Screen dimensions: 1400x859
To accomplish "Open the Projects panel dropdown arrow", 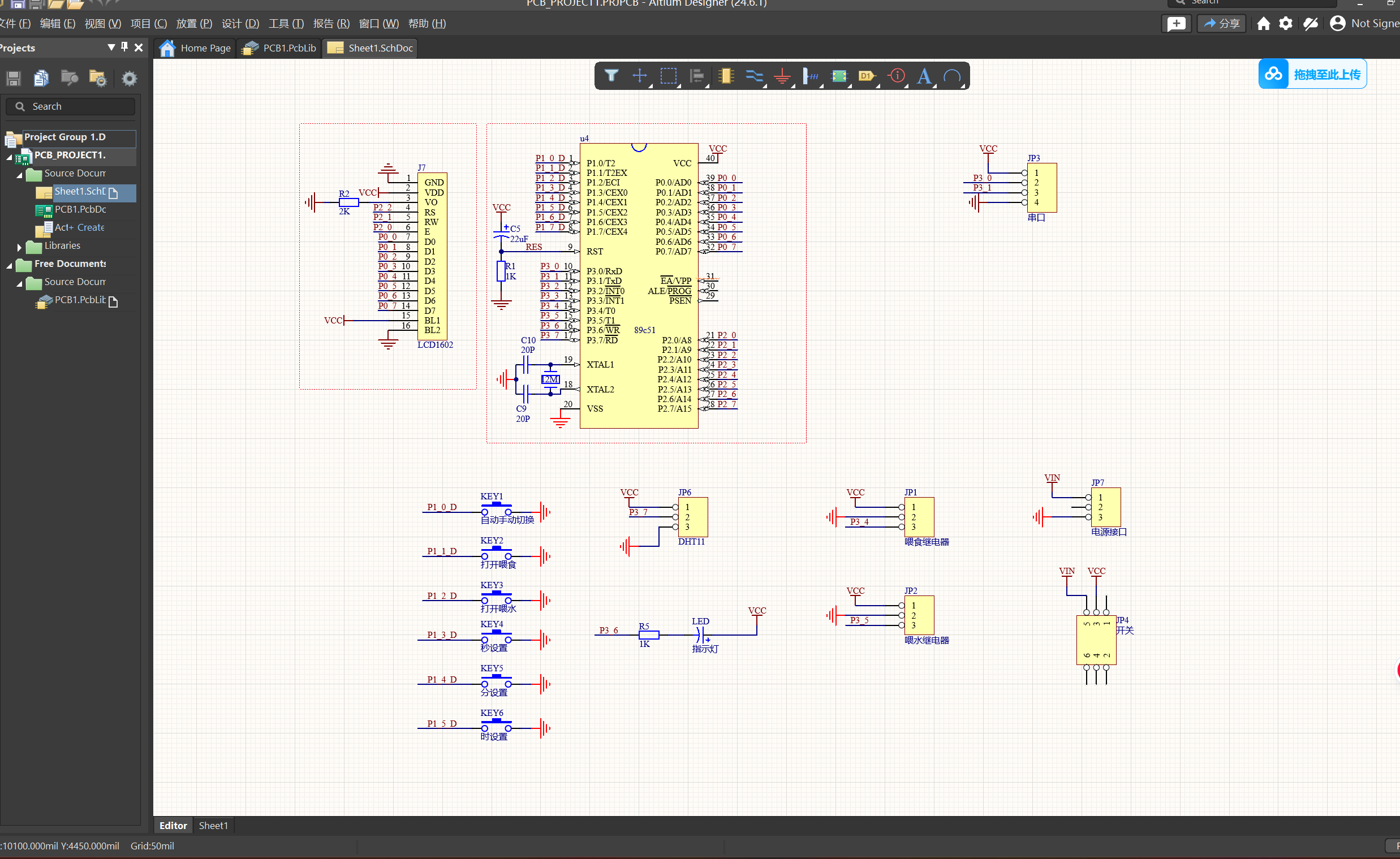I will pyautogui.click(x=111, y=48).
